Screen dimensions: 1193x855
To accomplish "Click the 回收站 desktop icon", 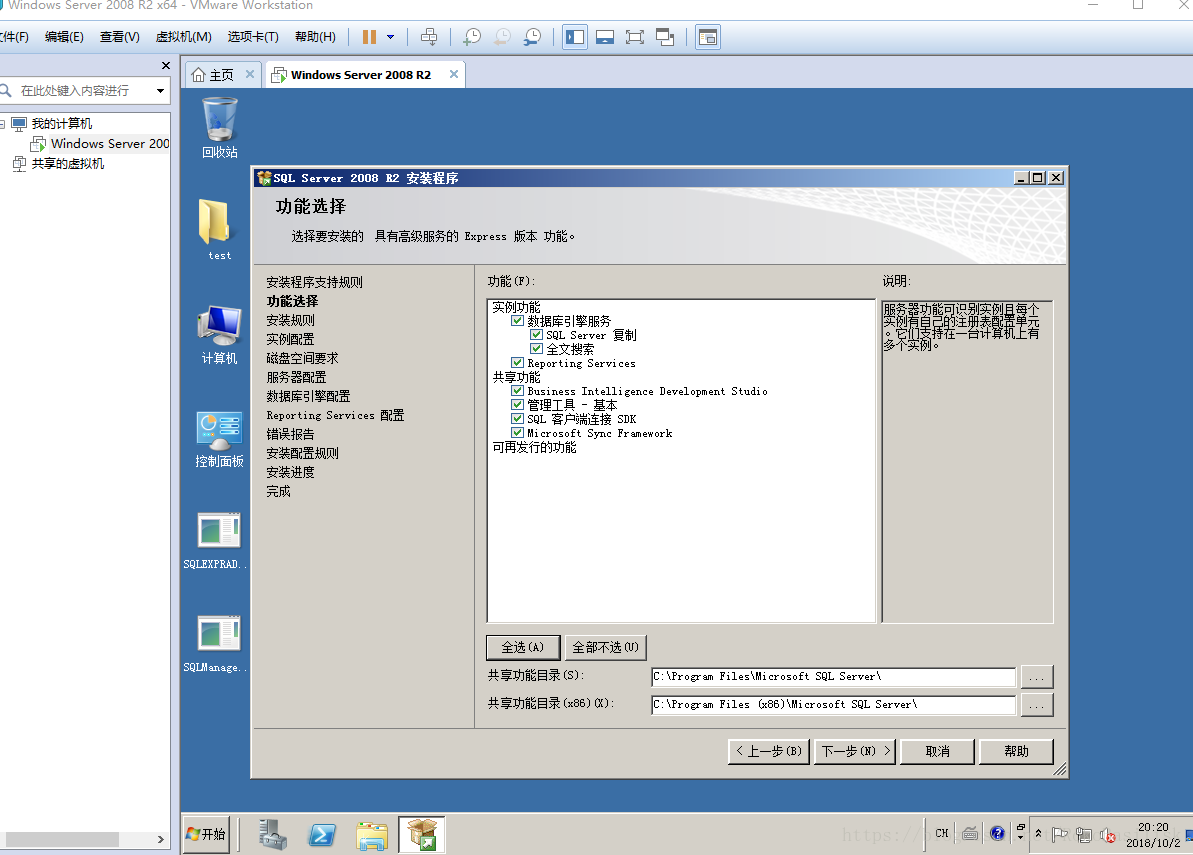I will coord(220,128).
